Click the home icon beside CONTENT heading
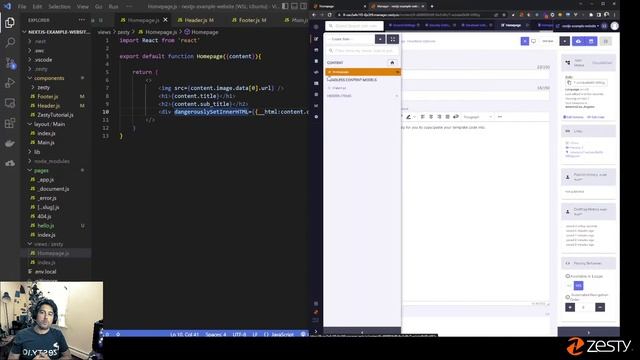This screenshot has height=360, width=640. coord(392,62)
